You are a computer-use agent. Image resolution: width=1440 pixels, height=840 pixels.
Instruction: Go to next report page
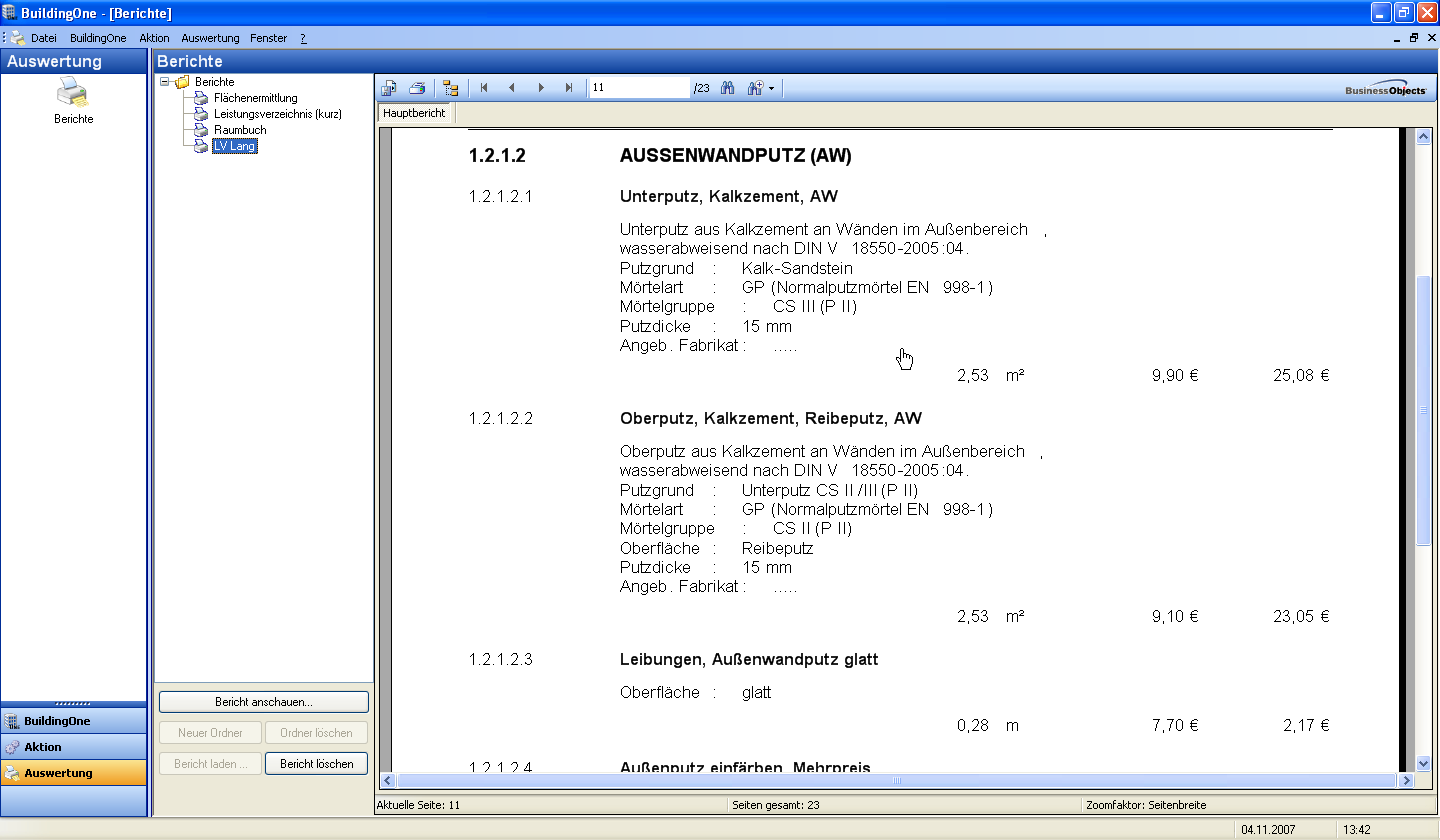[541, 88]
